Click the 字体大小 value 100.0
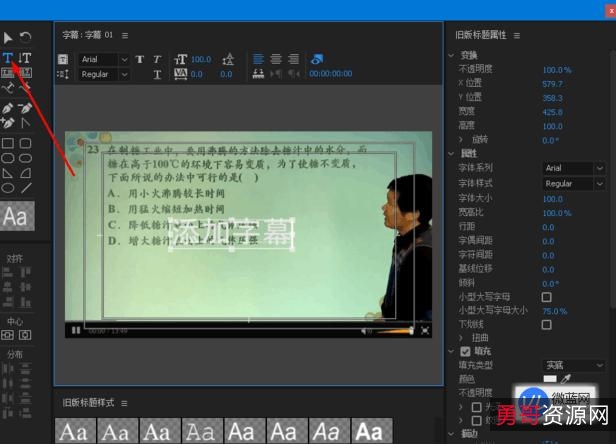Viewport: 616px width, 444px height. click(553, 198)
